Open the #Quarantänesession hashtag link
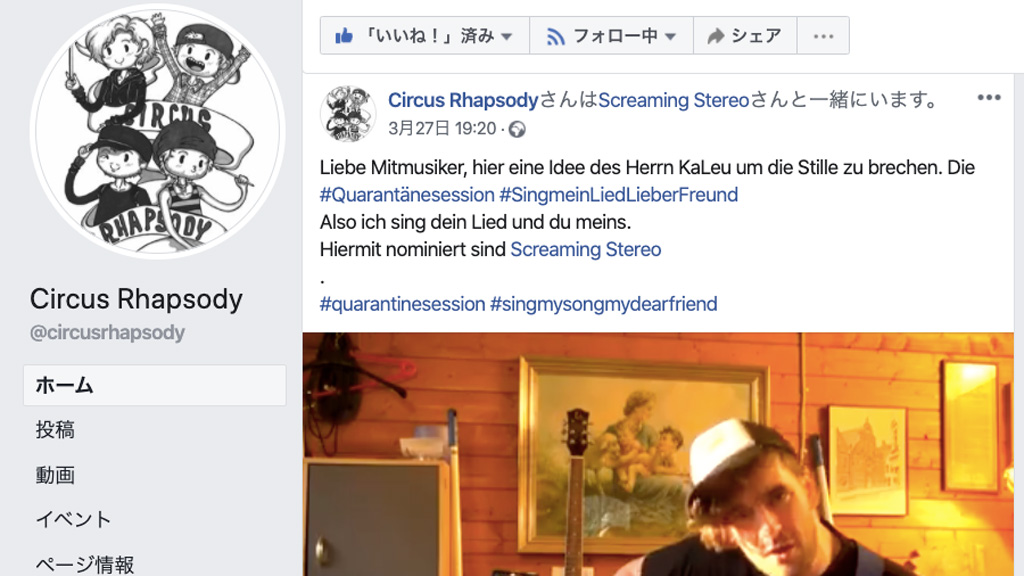Image resolution: width=1024 pixels, height=576 pixels. pos(407,195)
